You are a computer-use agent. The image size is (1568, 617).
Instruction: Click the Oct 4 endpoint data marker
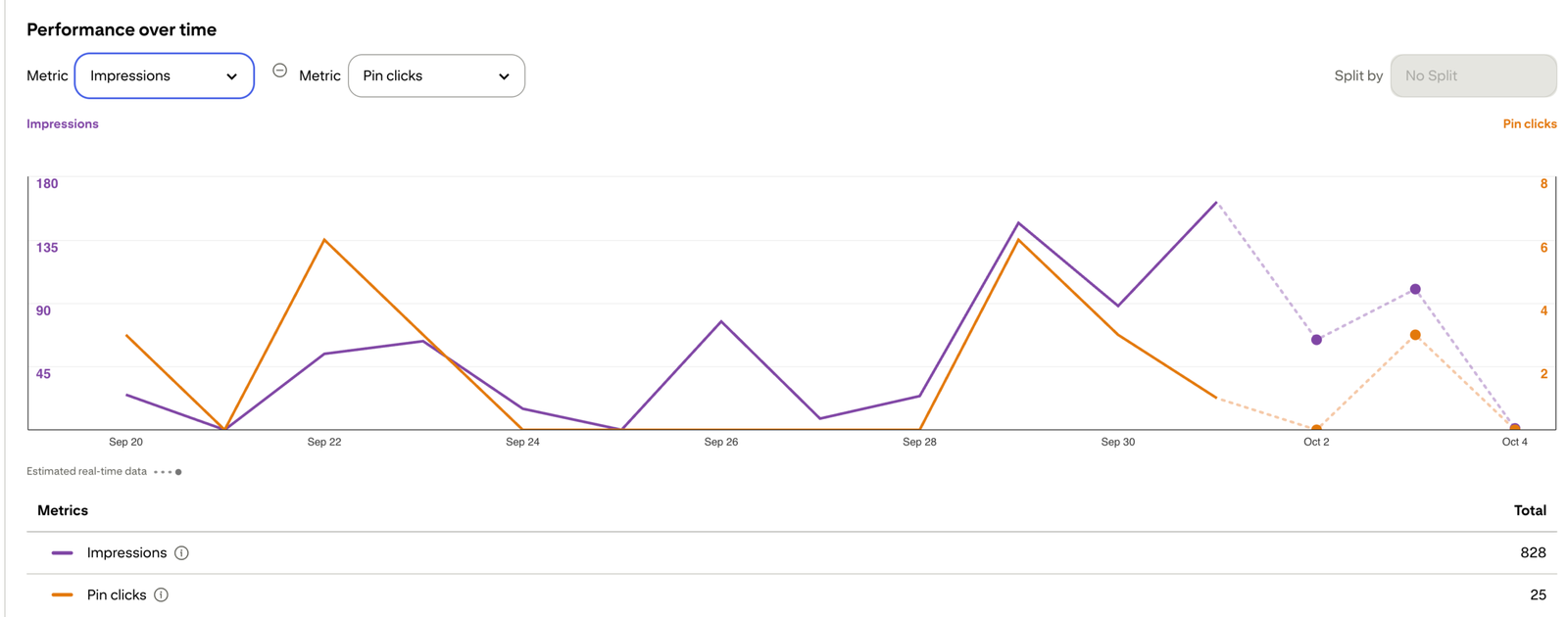pyautogui.click(x=1515, y=428)
